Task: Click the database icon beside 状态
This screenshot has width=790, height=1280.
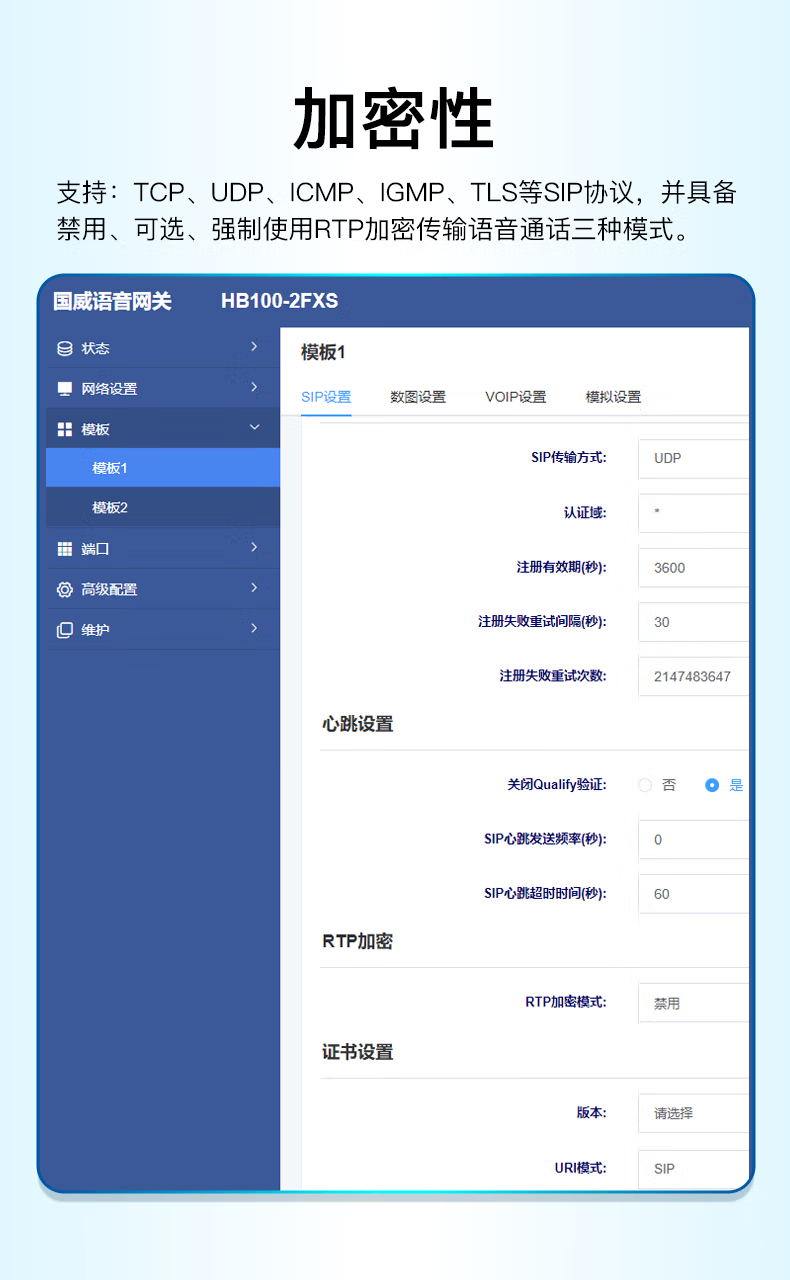Action: click(x=65, y=348)
